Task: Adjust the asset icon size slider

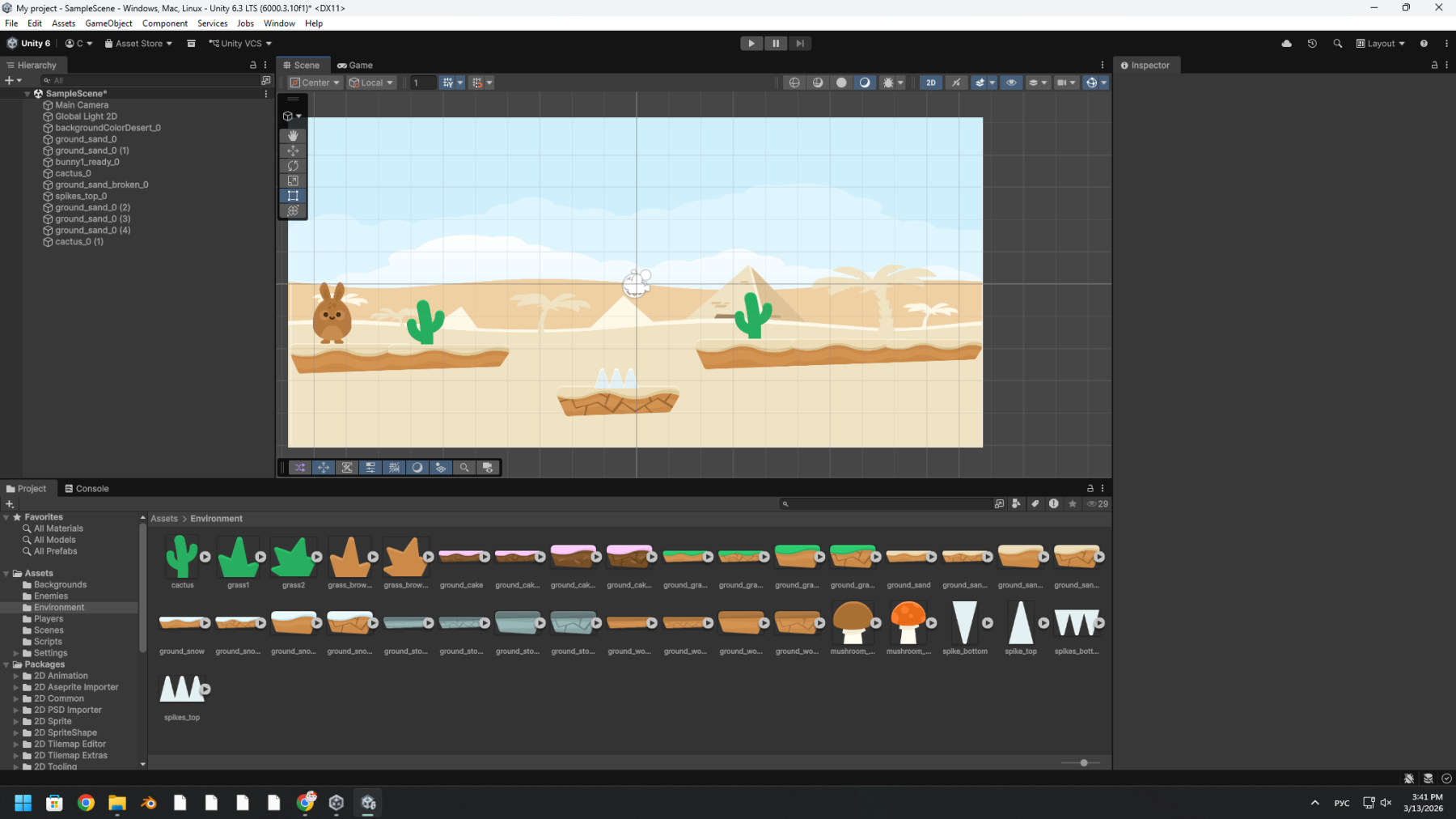Action: pyautogui.click(x=1084, y=762)
